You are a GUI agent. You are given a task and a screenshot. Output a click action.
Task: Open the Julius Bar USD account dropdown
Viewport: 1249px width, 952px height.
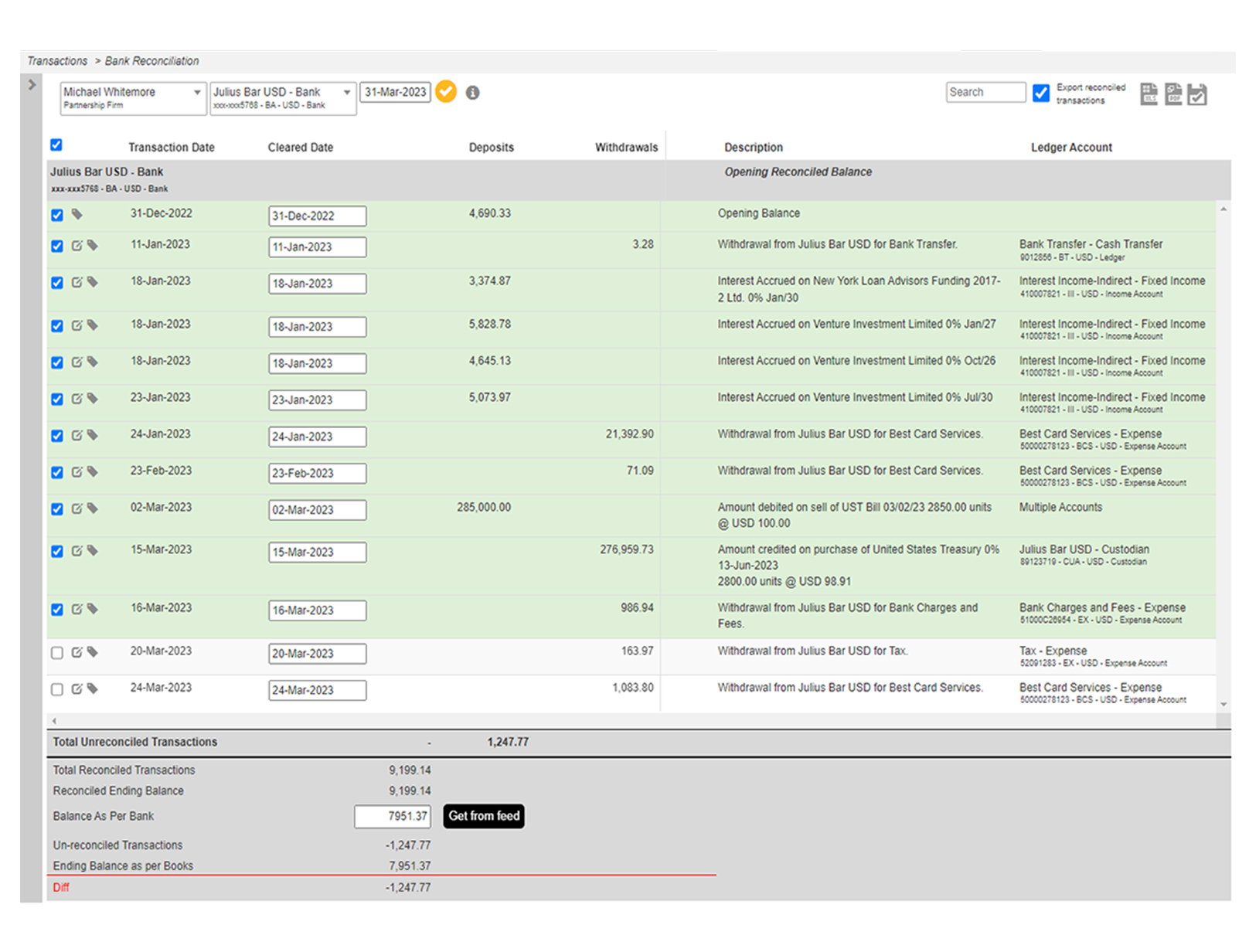pyautogui.click(x=283, y=98)
